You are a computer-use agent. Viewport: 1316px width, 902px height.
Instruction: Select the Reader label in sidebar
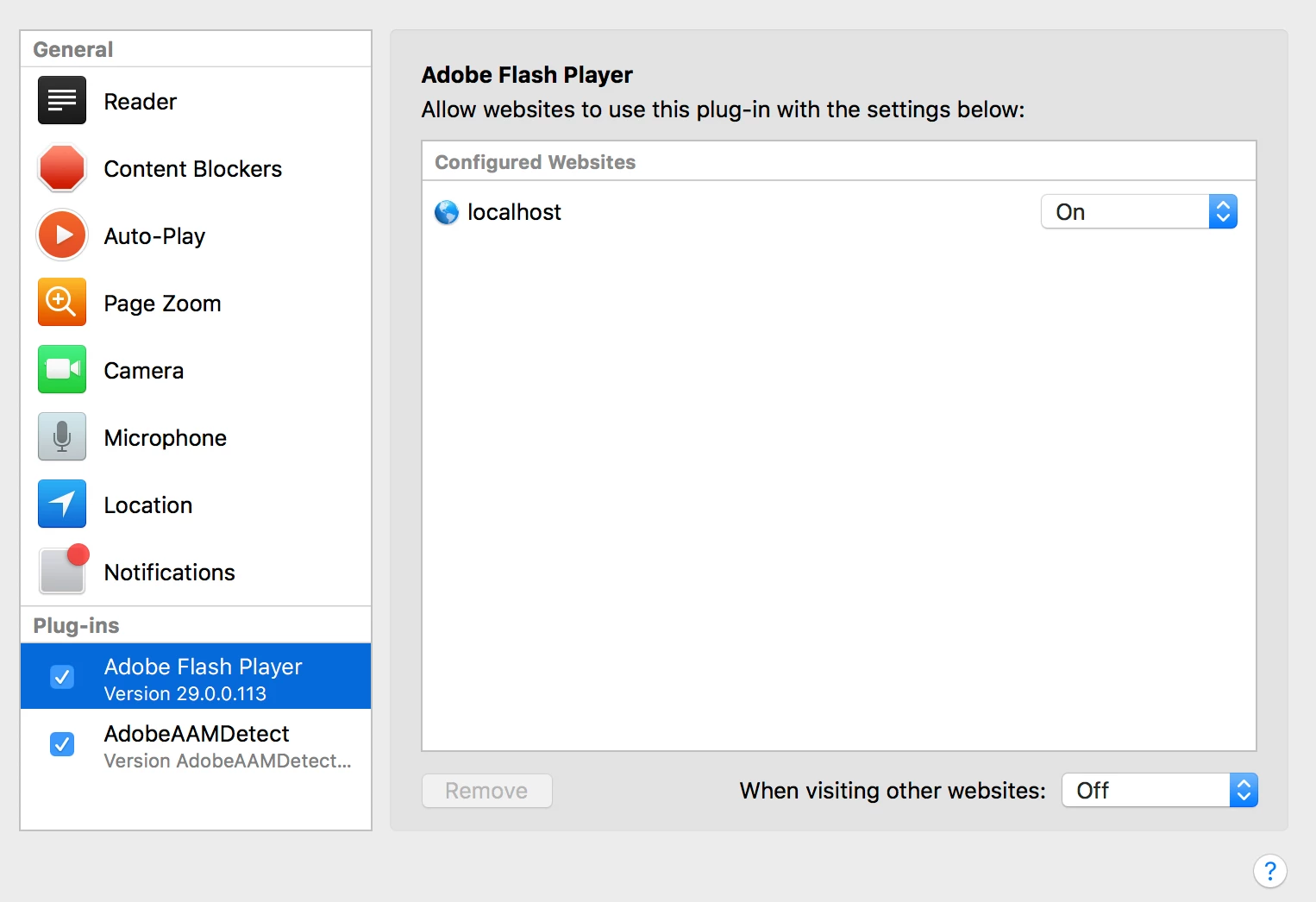click(x=141, y=102)
